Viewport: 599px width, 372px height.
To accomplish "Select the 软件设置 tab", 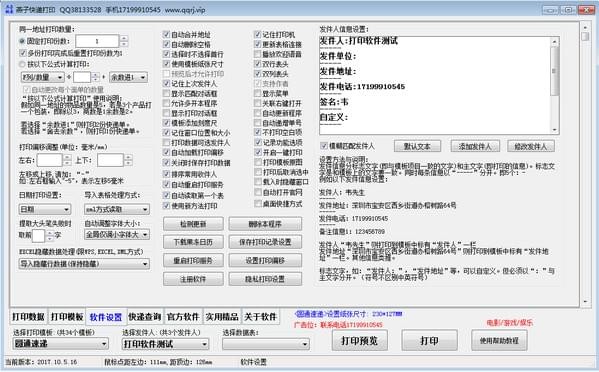I will coord(106,317).
